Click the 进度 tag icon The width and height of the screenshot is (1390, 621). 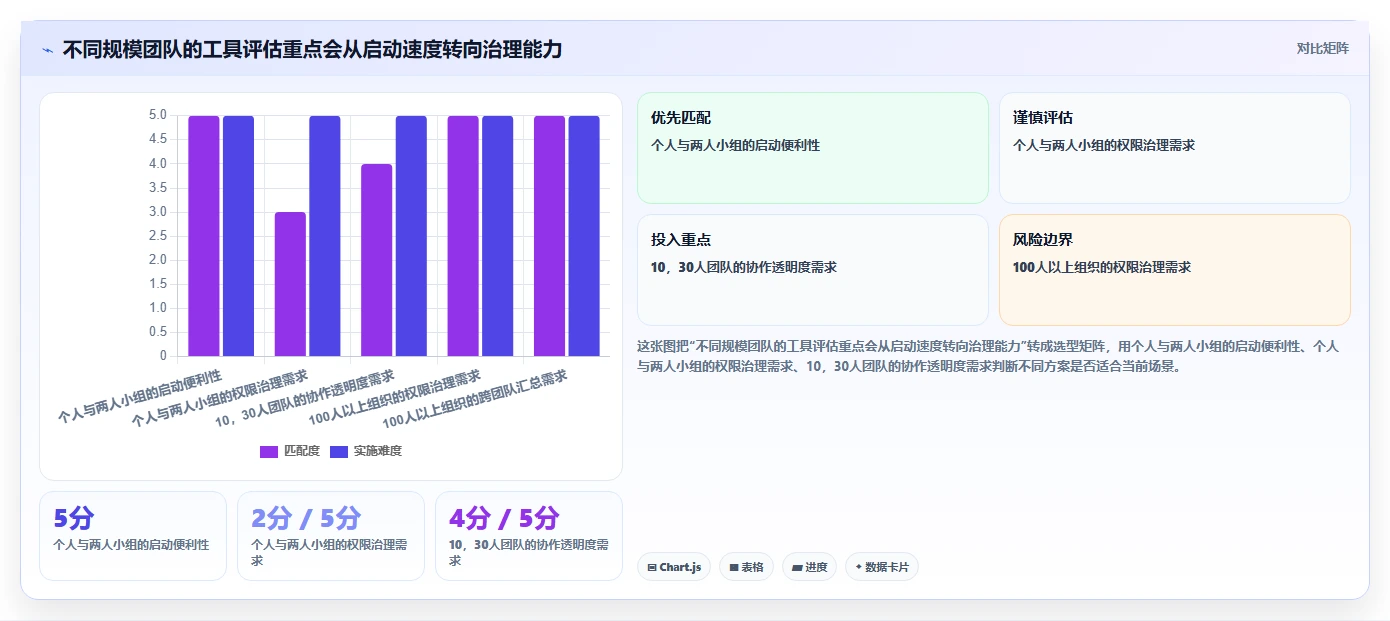pyautogui.click(x=797, y=567)
